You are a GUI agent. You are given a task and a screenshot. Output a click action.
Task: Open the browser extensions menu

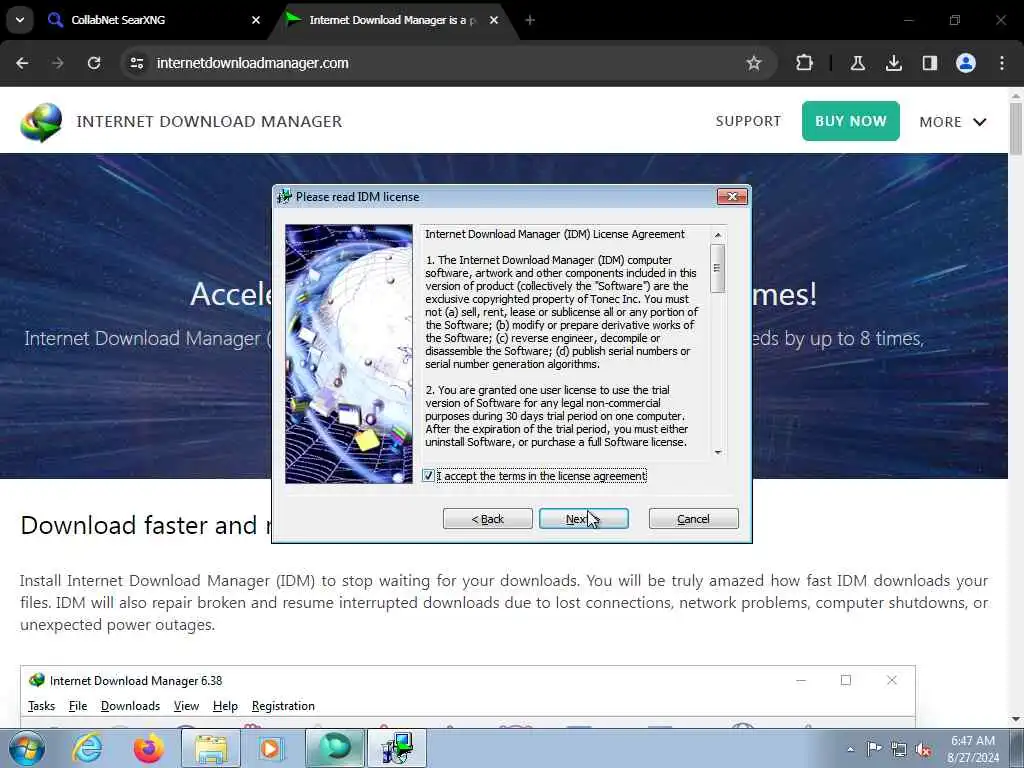(805, 63)
